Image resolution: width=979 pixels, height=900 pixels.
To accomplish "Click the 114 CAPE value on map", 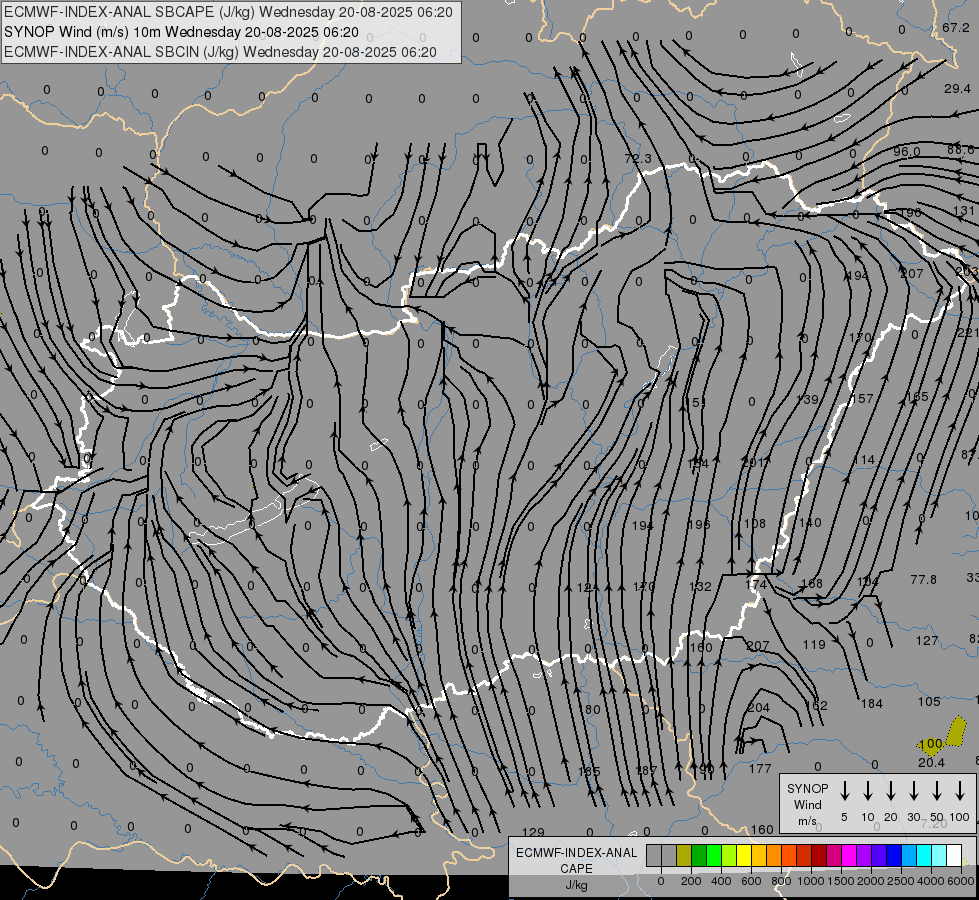I will [x=864, y=460].
